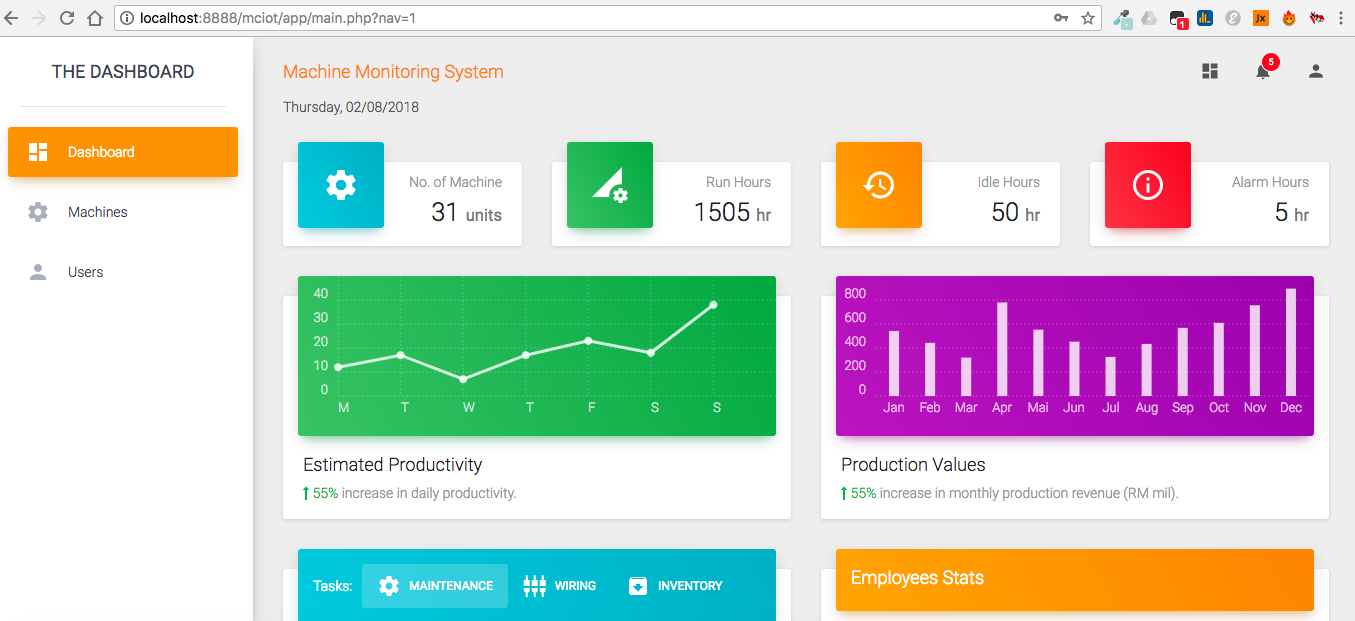Click the December bar in Production Values chart

[1291, 342]
